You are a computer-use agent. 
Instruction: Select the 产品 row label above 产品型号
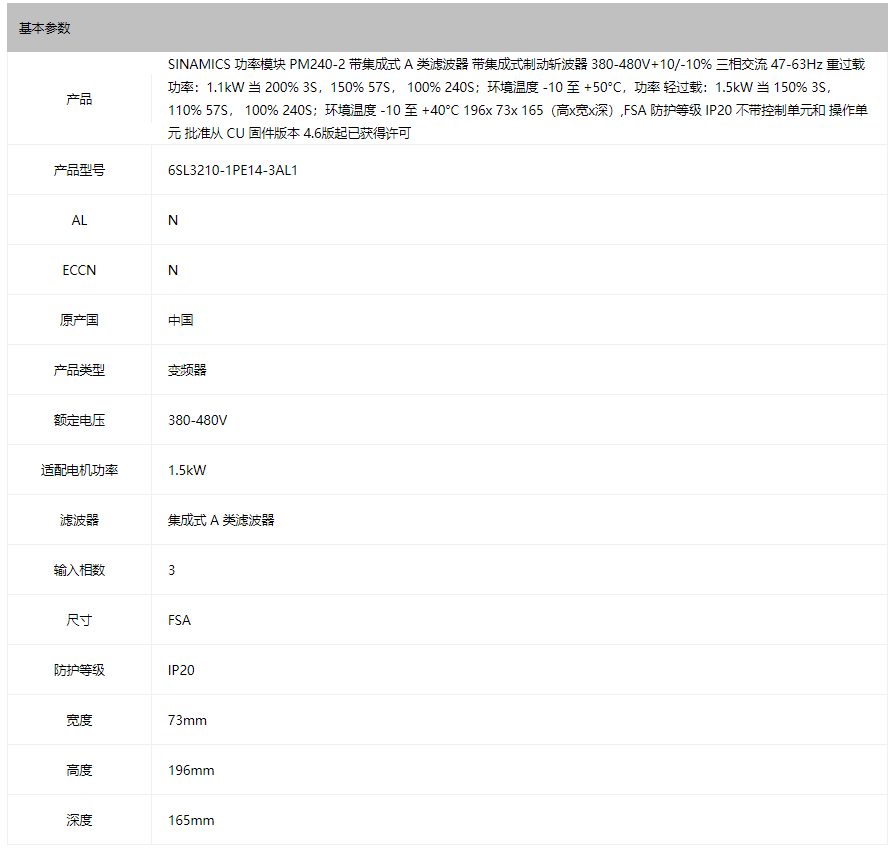click(x=79, y=99)
